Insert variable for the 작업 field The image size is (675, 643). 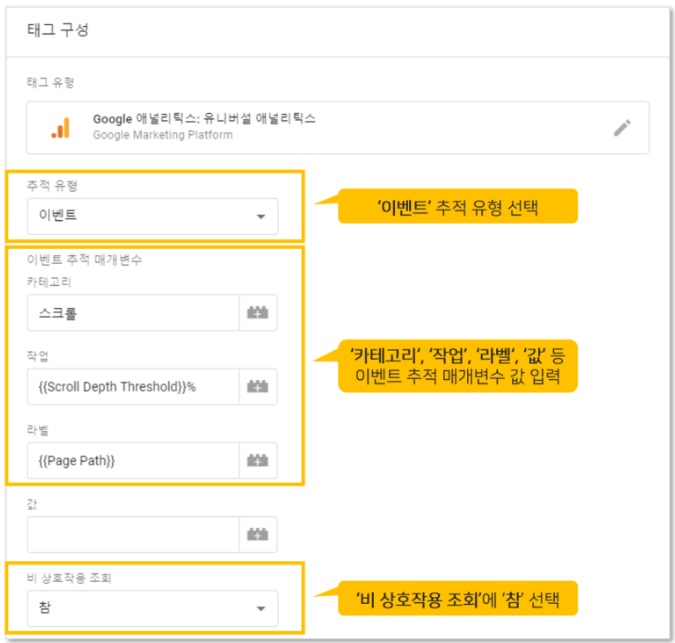coord(258,386)
